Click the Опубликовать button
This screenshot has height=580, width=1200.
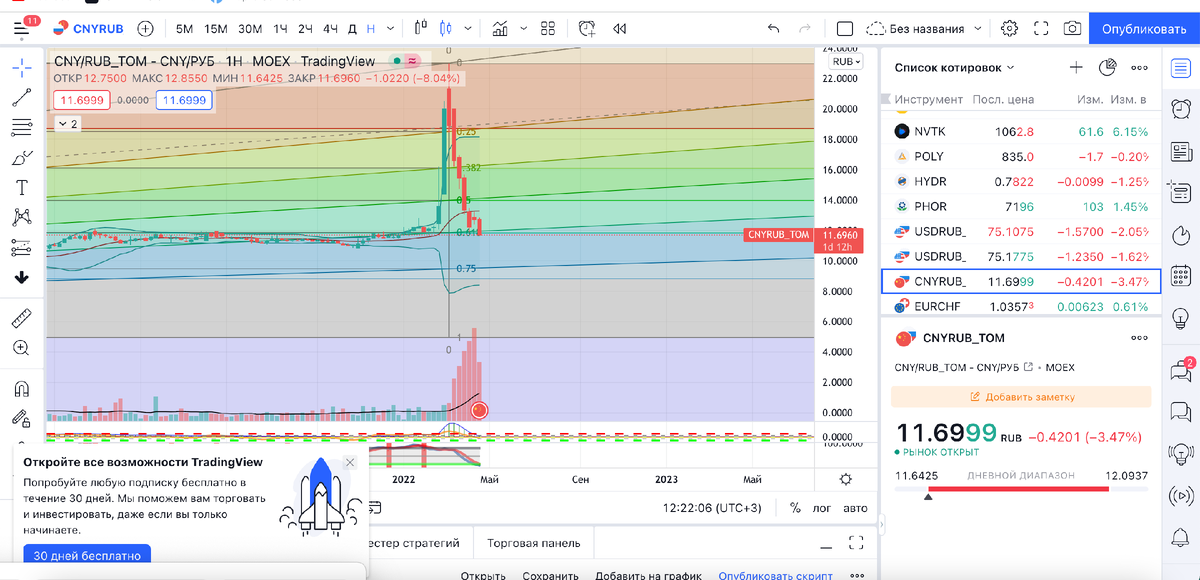(x=1144, y=29)
